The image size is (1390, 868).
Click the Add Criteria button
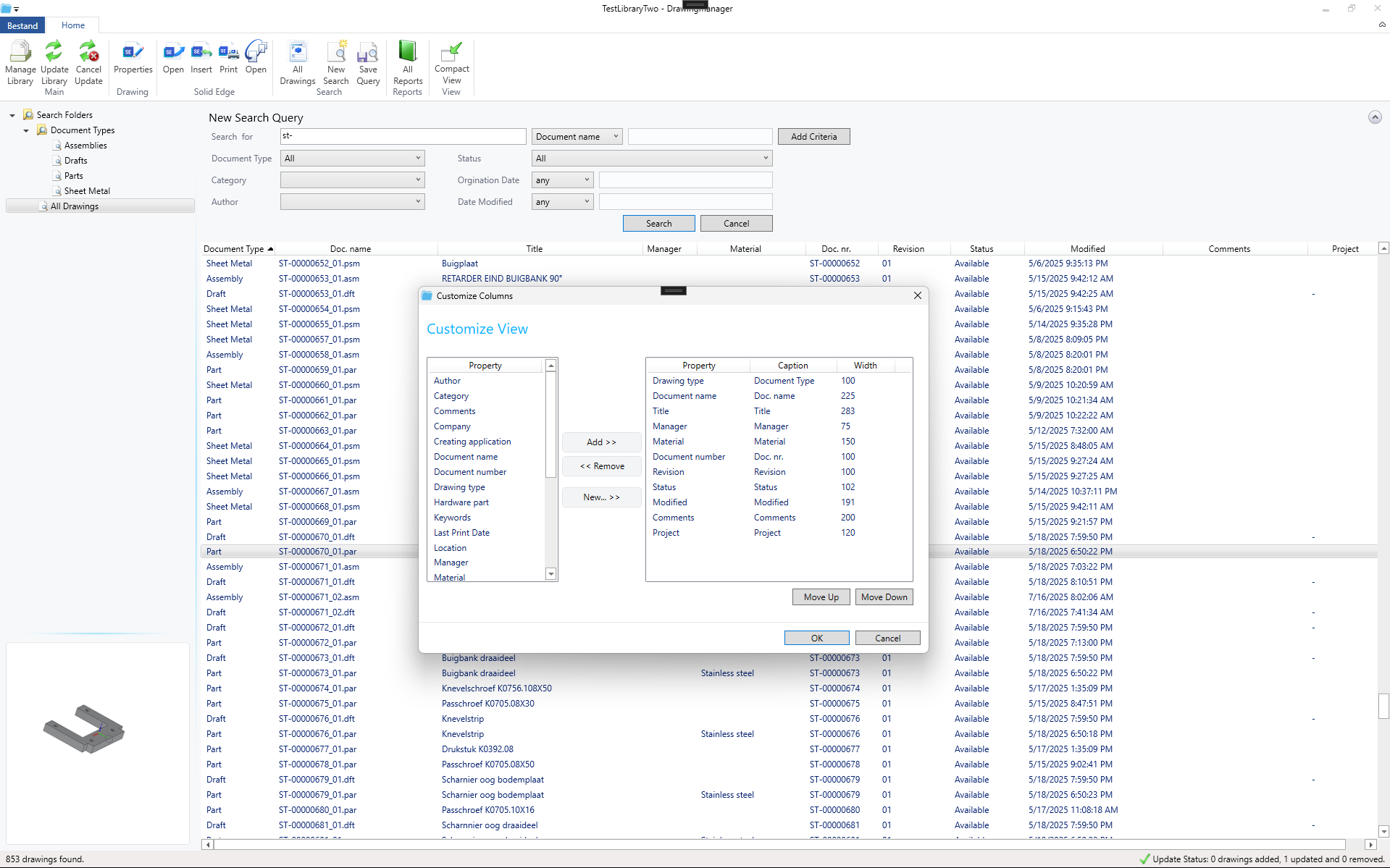813,136
